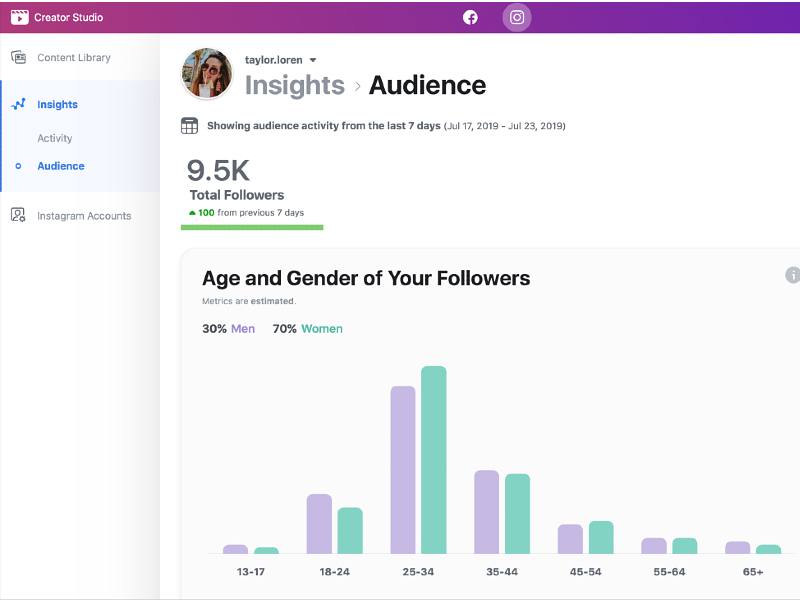
Task: Expand the taylor.loren account dropdown arrow
Action: tap(313, 60)
